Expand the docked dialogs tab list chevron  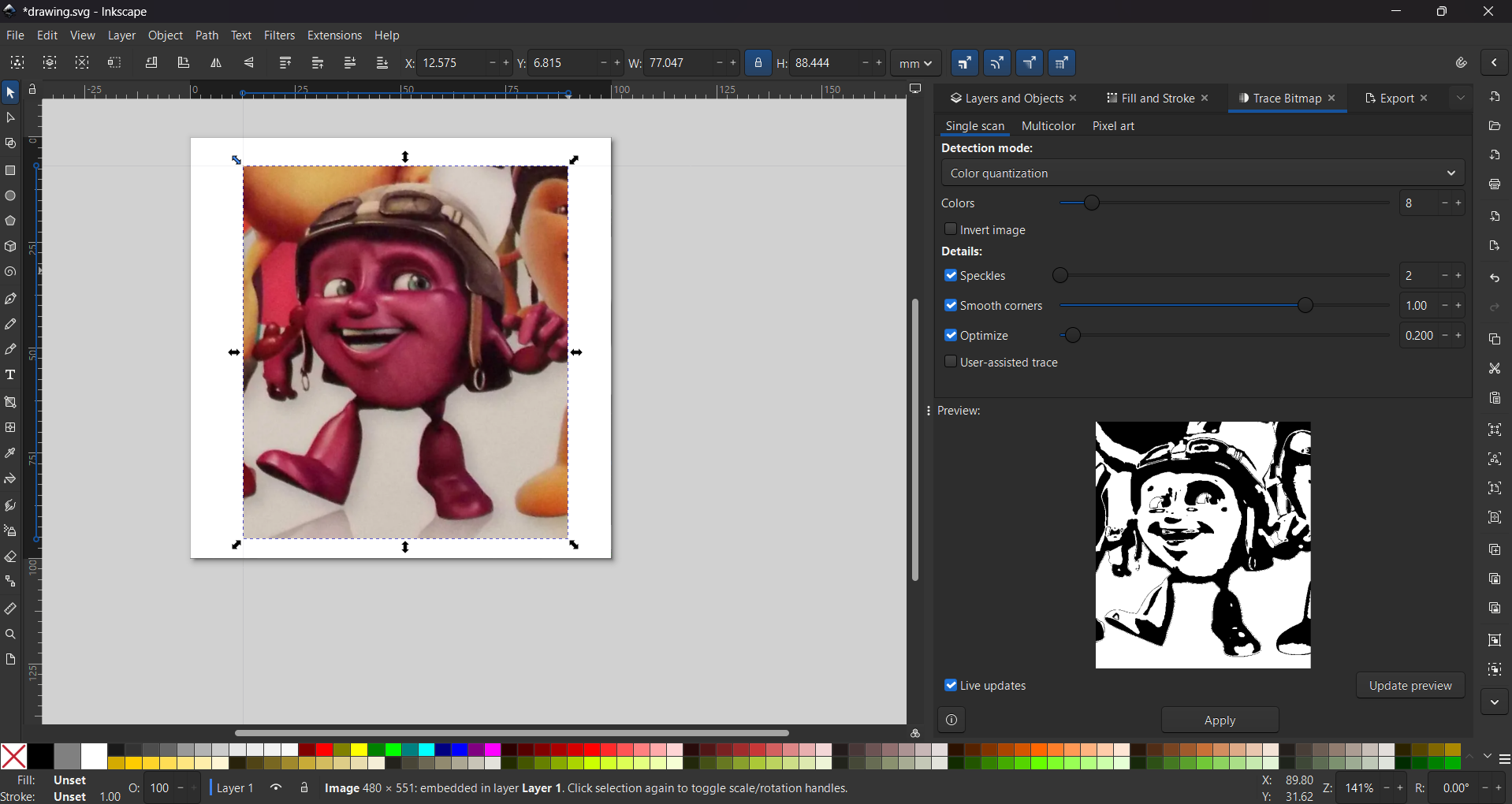1461,99
